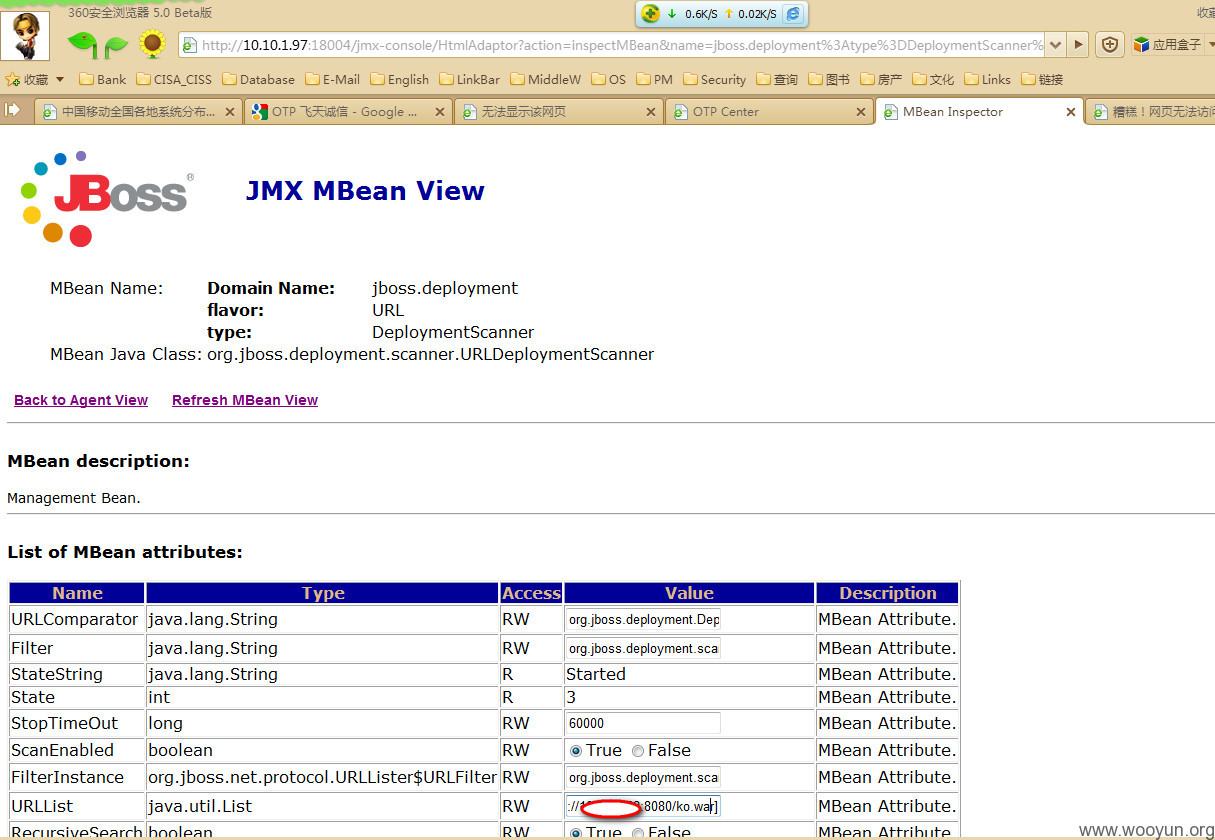This screenshot has width=1215, height=840.
Task: Open the Bank bookmark folder
Action: pyautogui.click(x=102, y=79)
